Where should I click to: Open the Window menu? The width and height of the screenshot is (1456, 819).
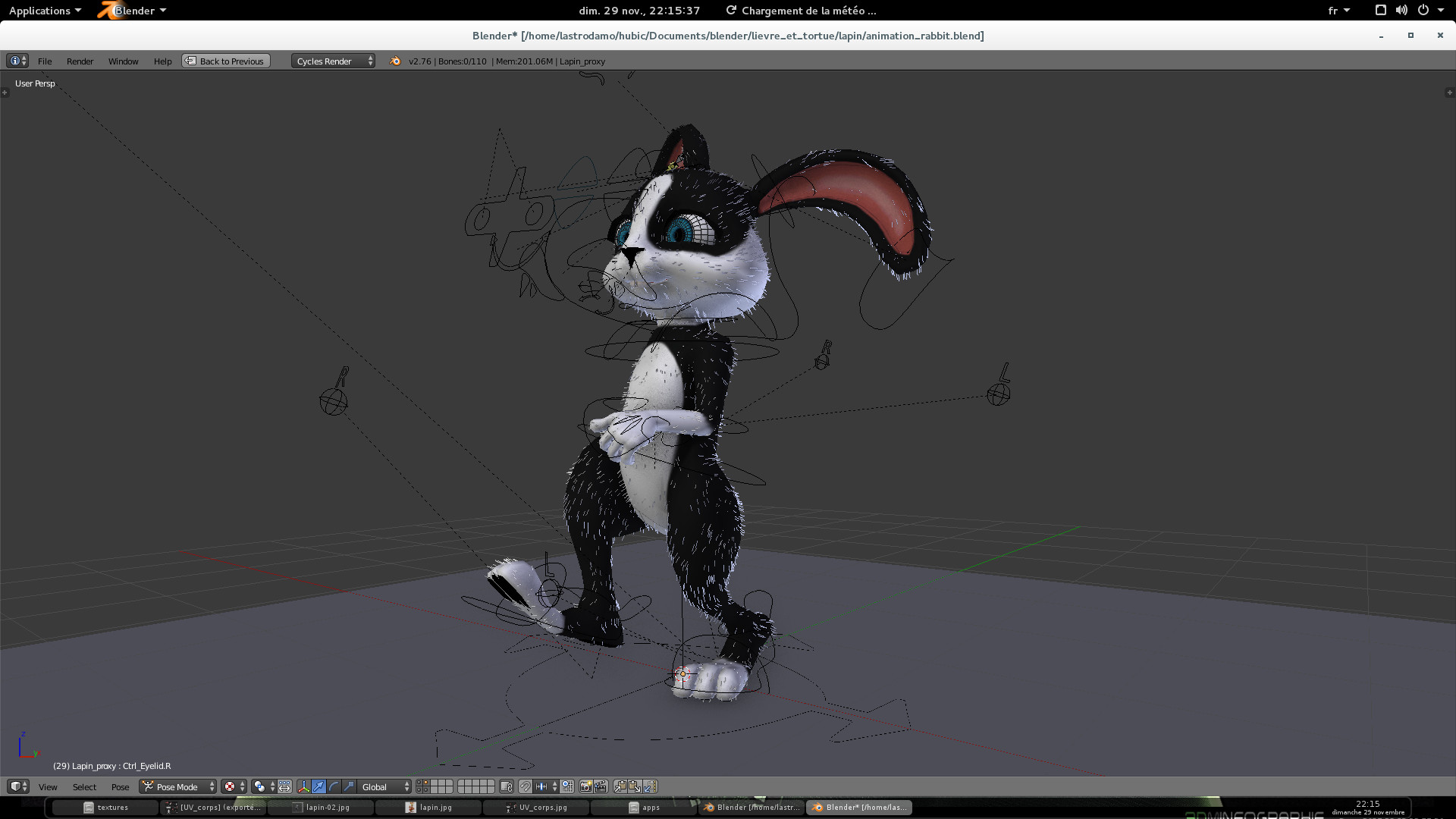click(123, 61)
